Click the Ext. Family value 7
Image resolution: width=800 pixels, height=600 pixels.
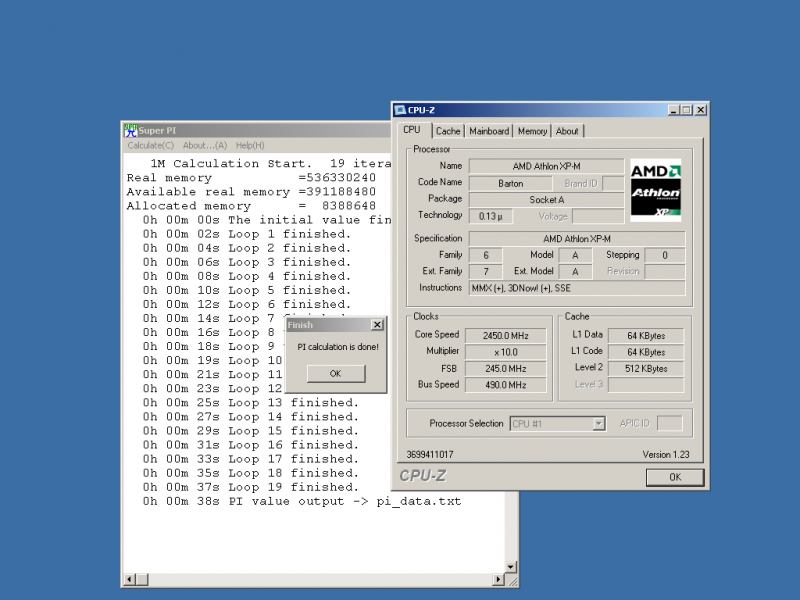click(x=486, y=271)
